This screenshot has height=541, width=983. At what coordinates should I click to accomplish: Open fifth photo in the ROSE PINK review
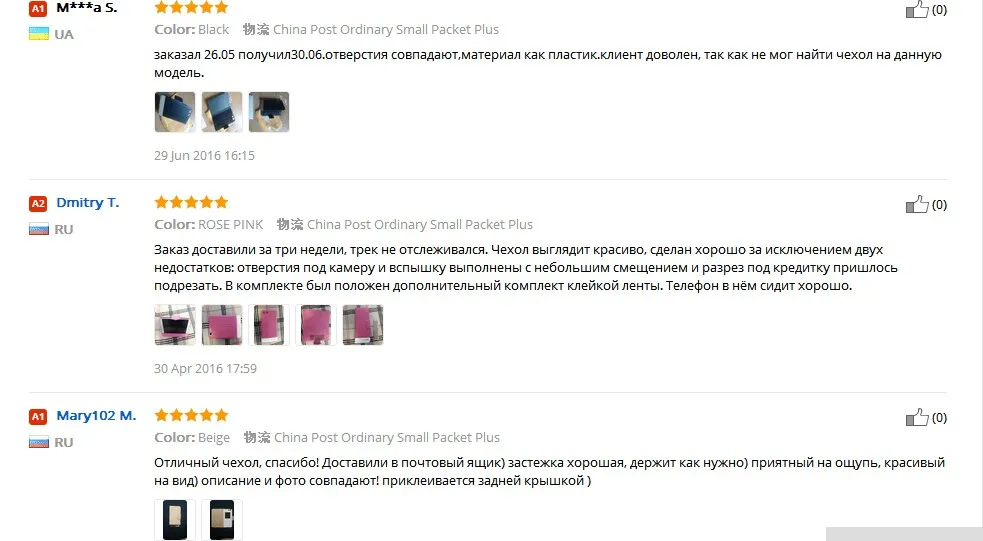(x=363, y=325)
